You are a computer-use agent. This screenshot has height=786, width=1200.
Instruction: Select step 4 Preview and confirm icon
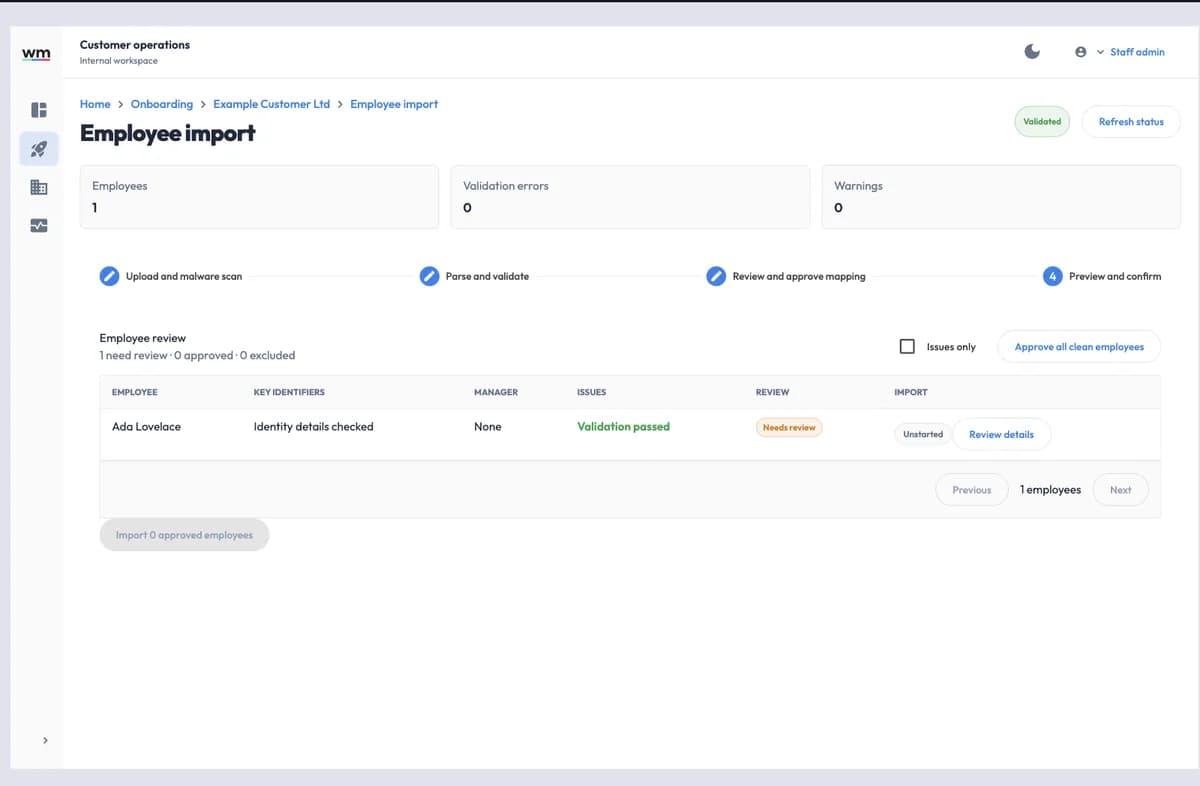[x=1052, y=276]
